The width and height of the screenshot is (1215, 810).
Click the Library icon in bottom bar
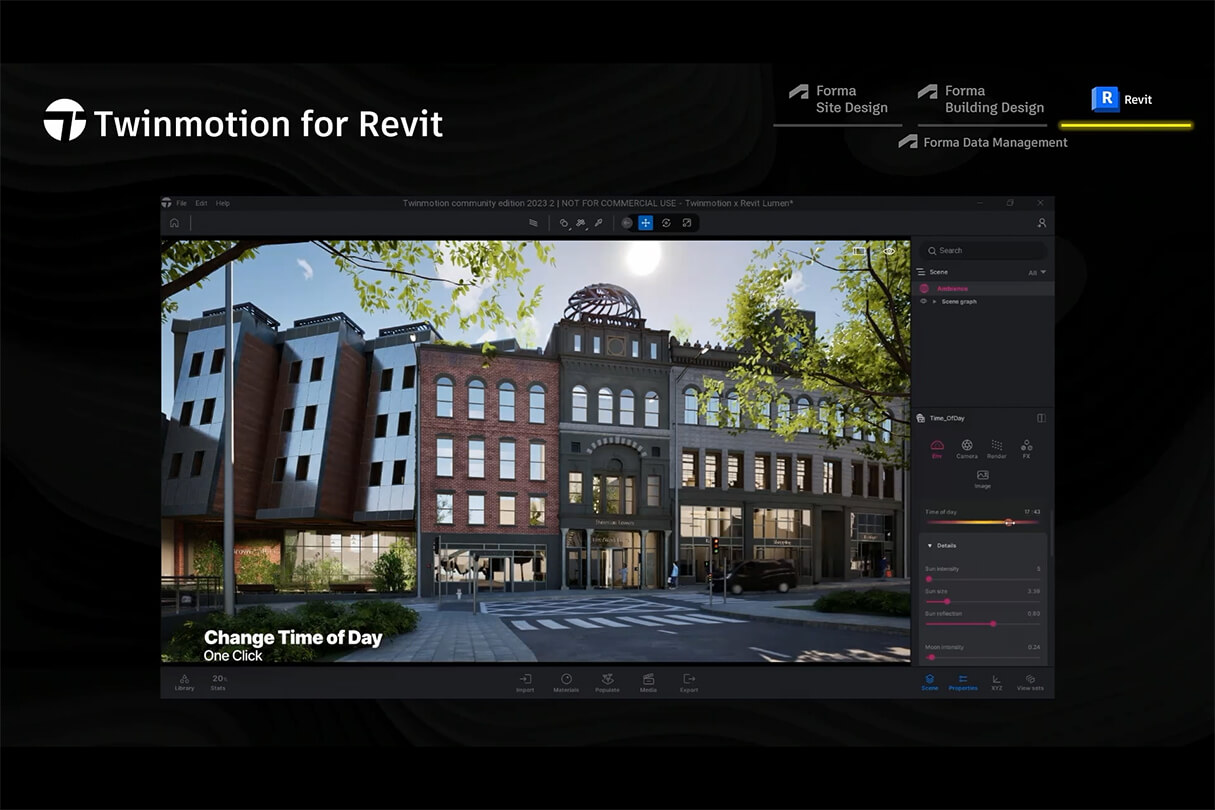coord(184,682)
